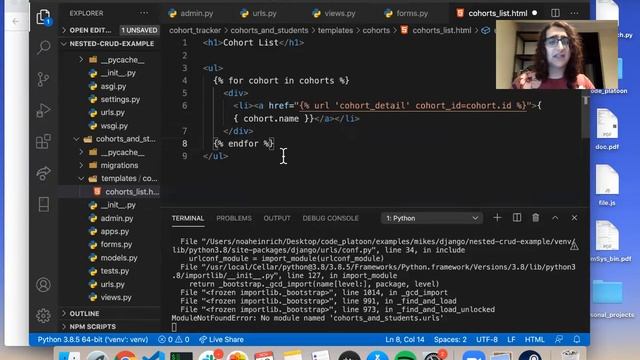Image resolution: width=640 pixels, height=360 pixels.
Task: Go to line via Ln 8, Col 14
Action: click(x=404, y=340)
